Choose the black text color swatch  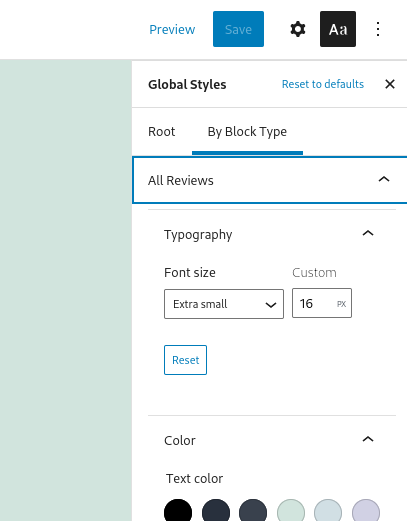point(178,512)
